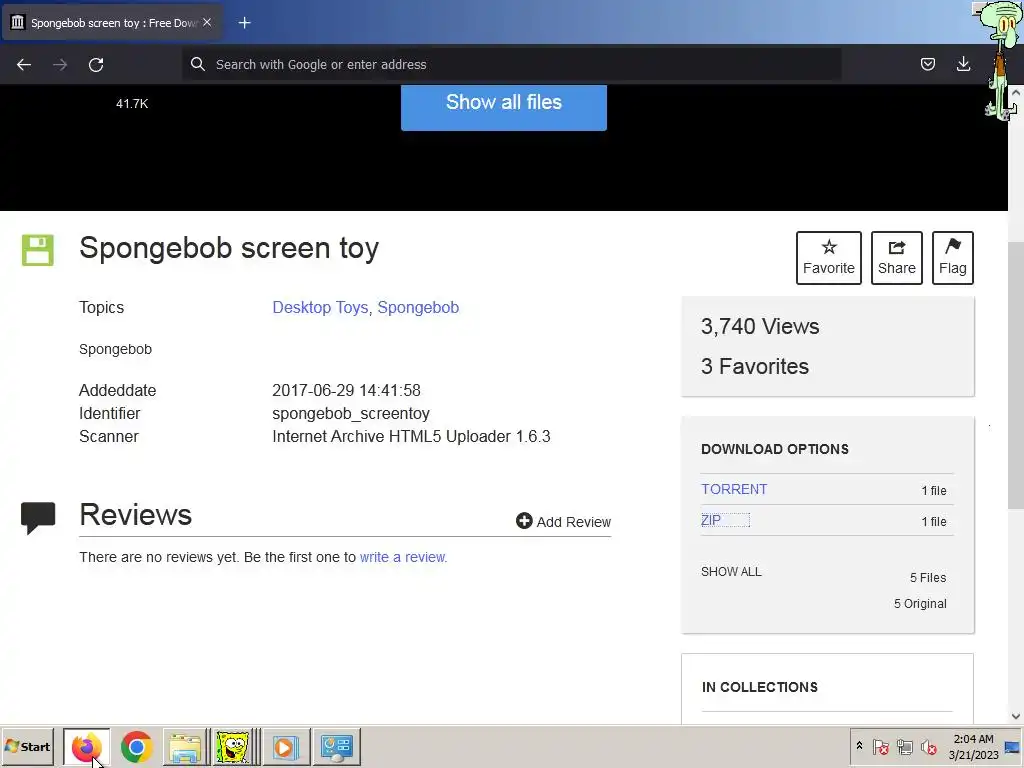Expand hidden system tray icons arrow
This screenshot has height=768, width=1024.
click(859, 746)
